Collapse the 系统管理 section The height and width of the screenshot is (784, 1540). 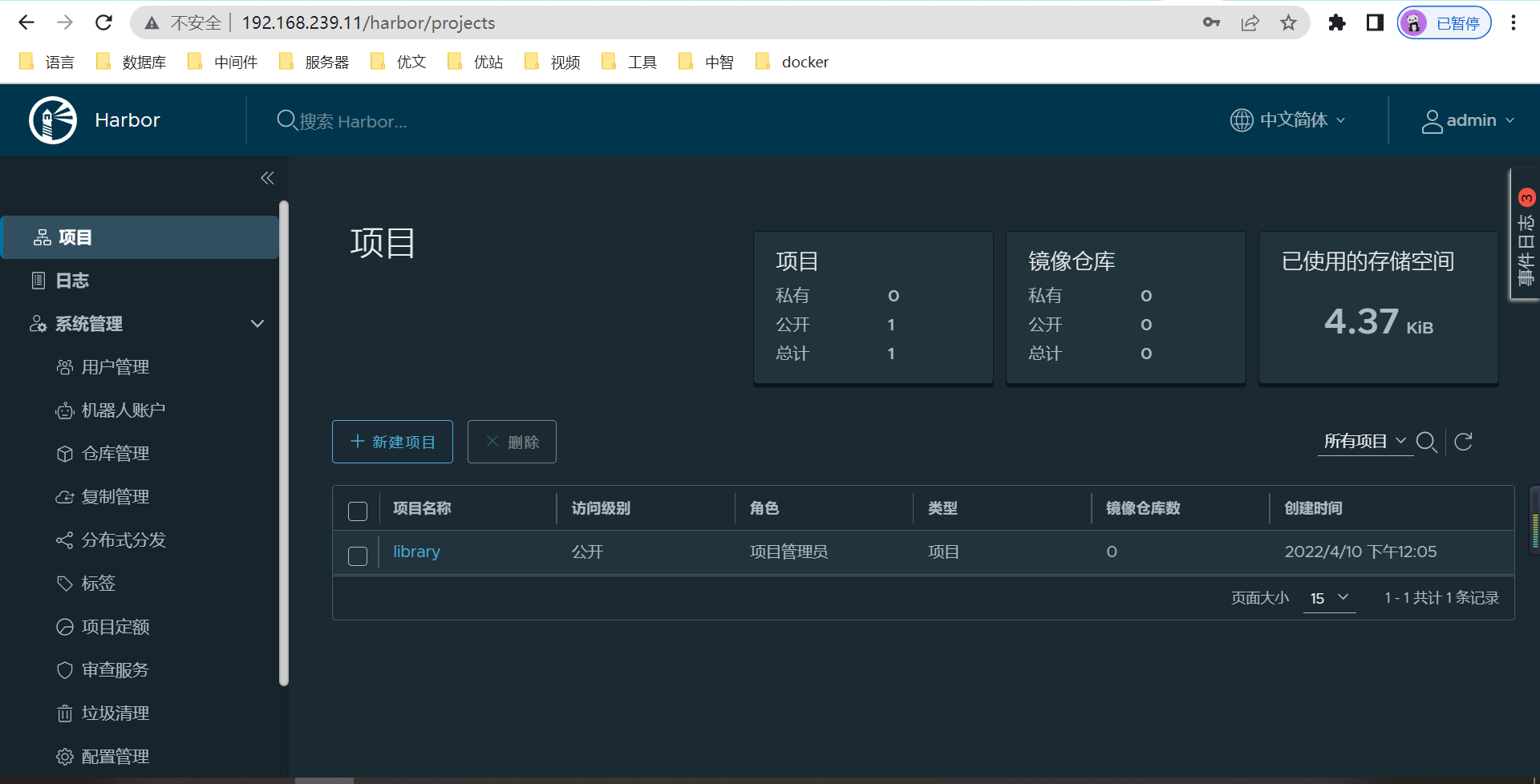click(257, 324)
